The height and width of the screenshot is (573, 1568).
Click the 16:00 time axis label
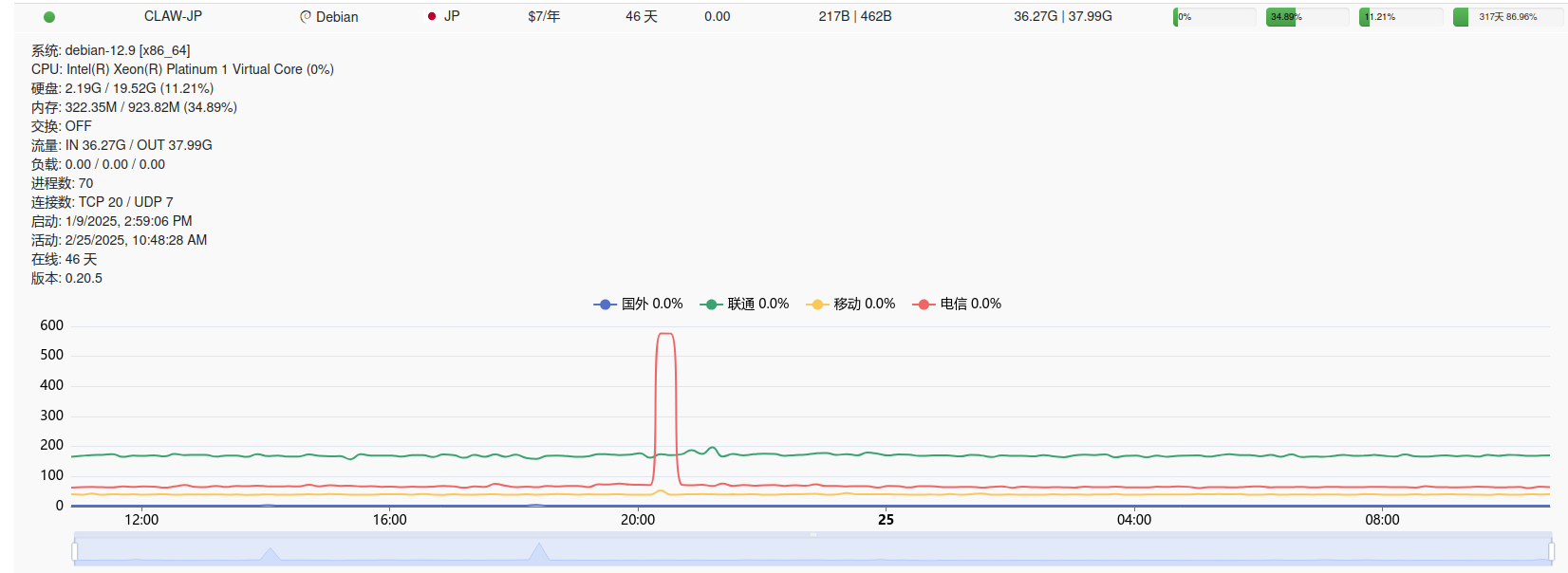[x=389, y=520]
